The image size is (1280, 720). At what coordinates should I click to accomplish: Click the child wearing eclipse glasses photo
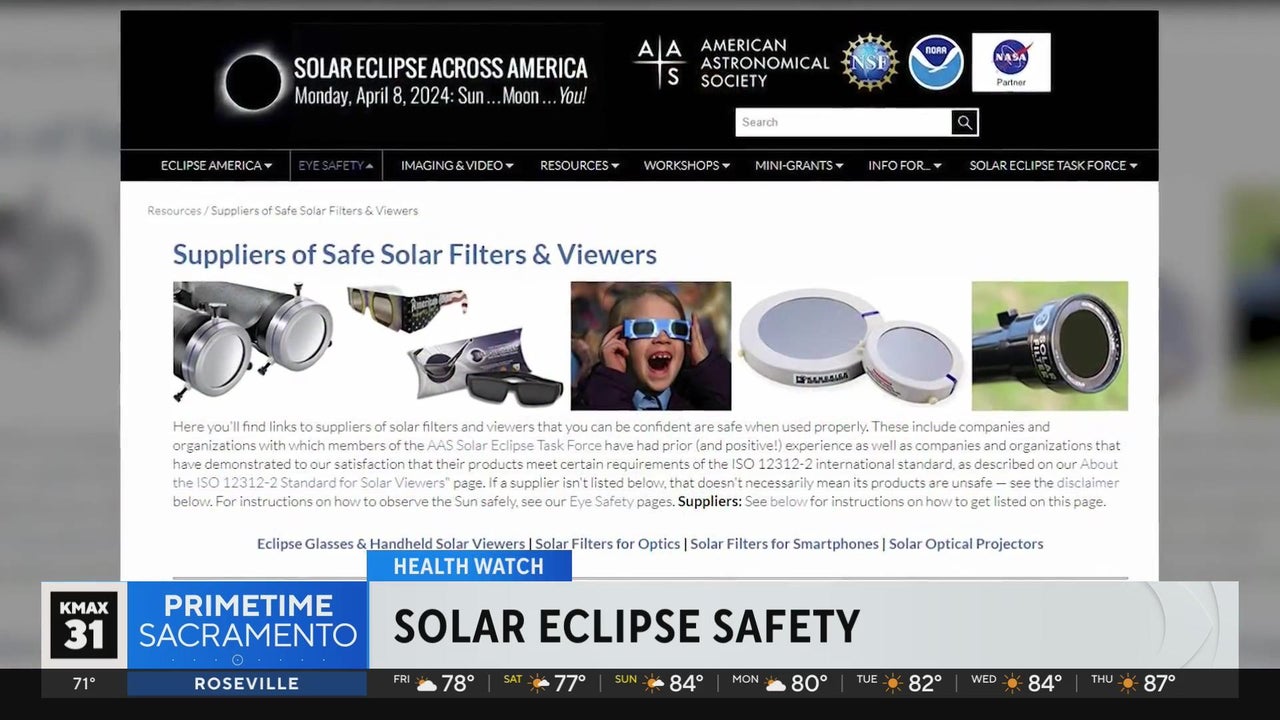click(650, 346)
